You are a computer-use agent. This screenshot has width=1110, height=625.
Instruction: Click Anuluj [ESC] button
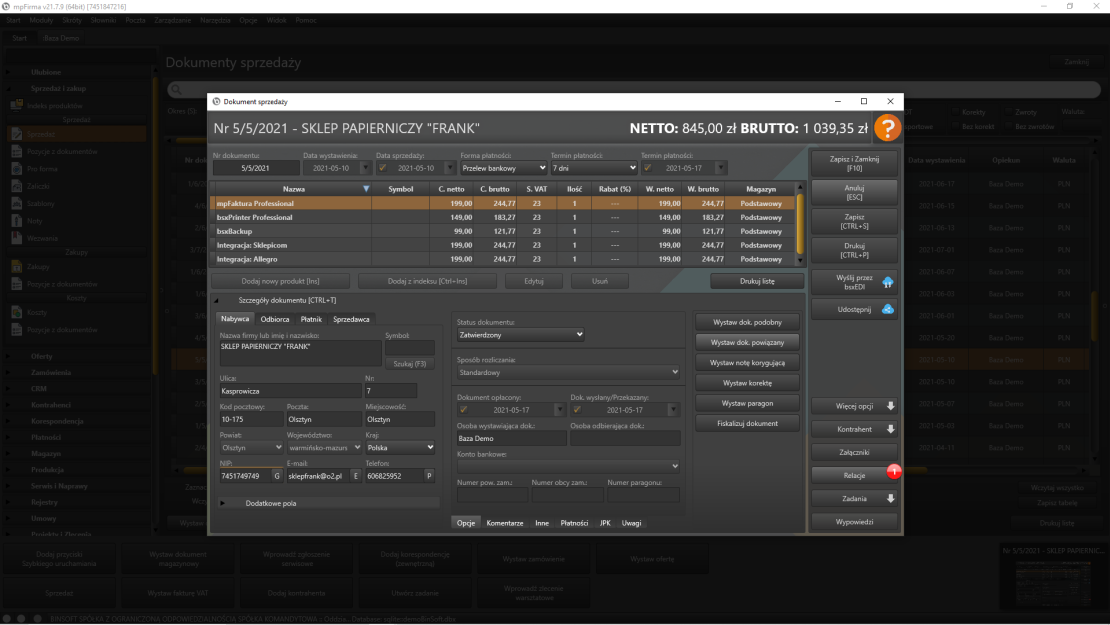[854, 193]
